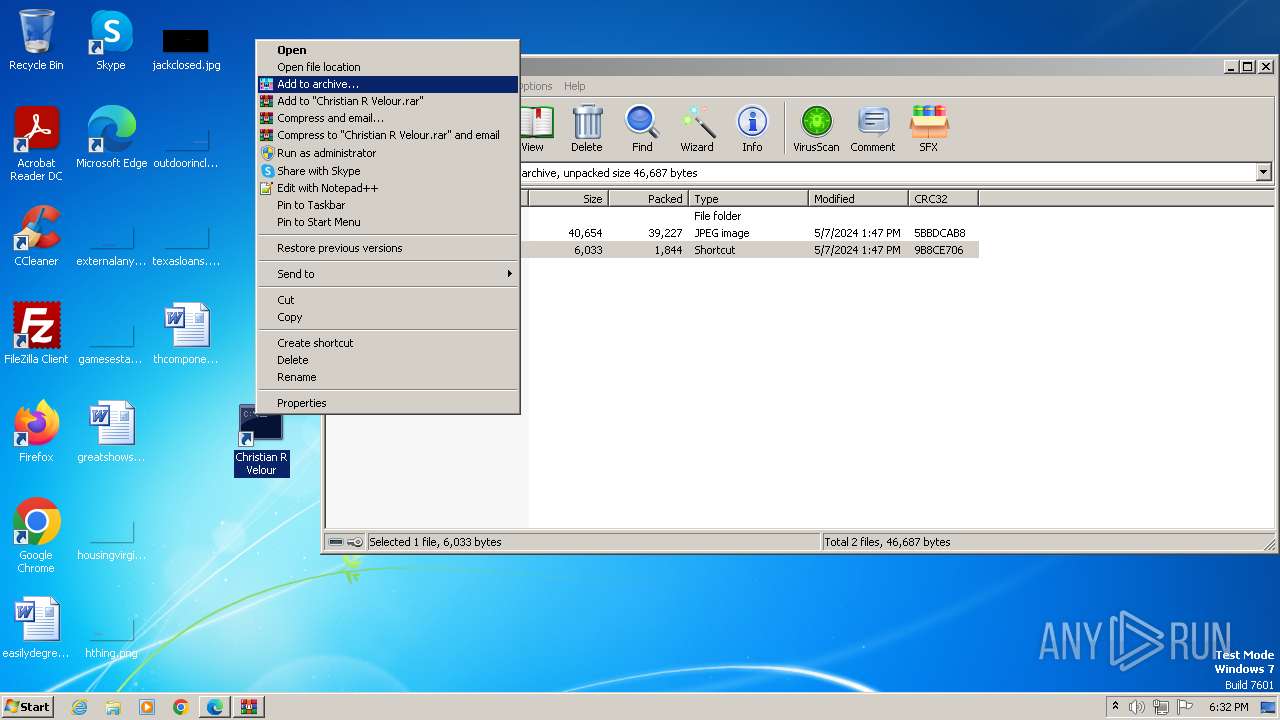Open the Firefox desktop shortcut

(x=36, y=431)
